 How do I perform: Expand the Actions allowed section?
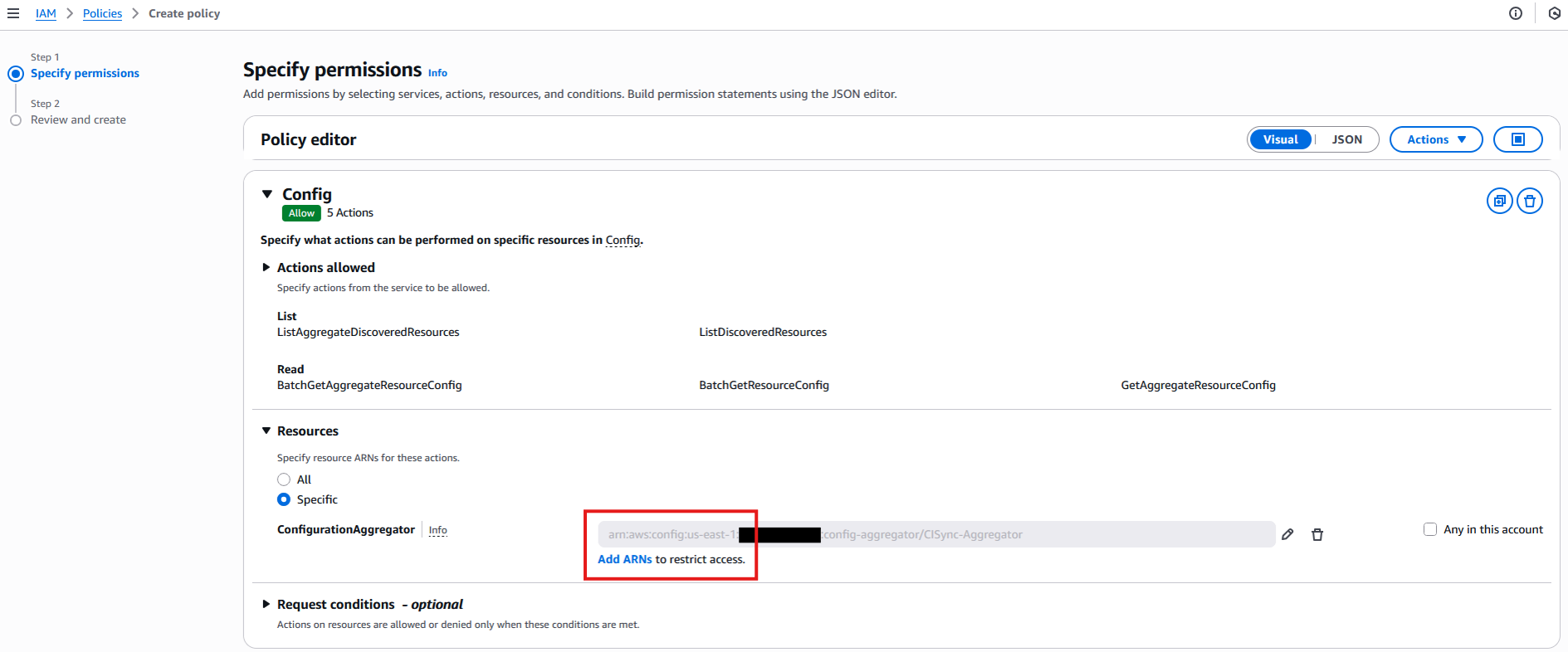pos(266,267)
